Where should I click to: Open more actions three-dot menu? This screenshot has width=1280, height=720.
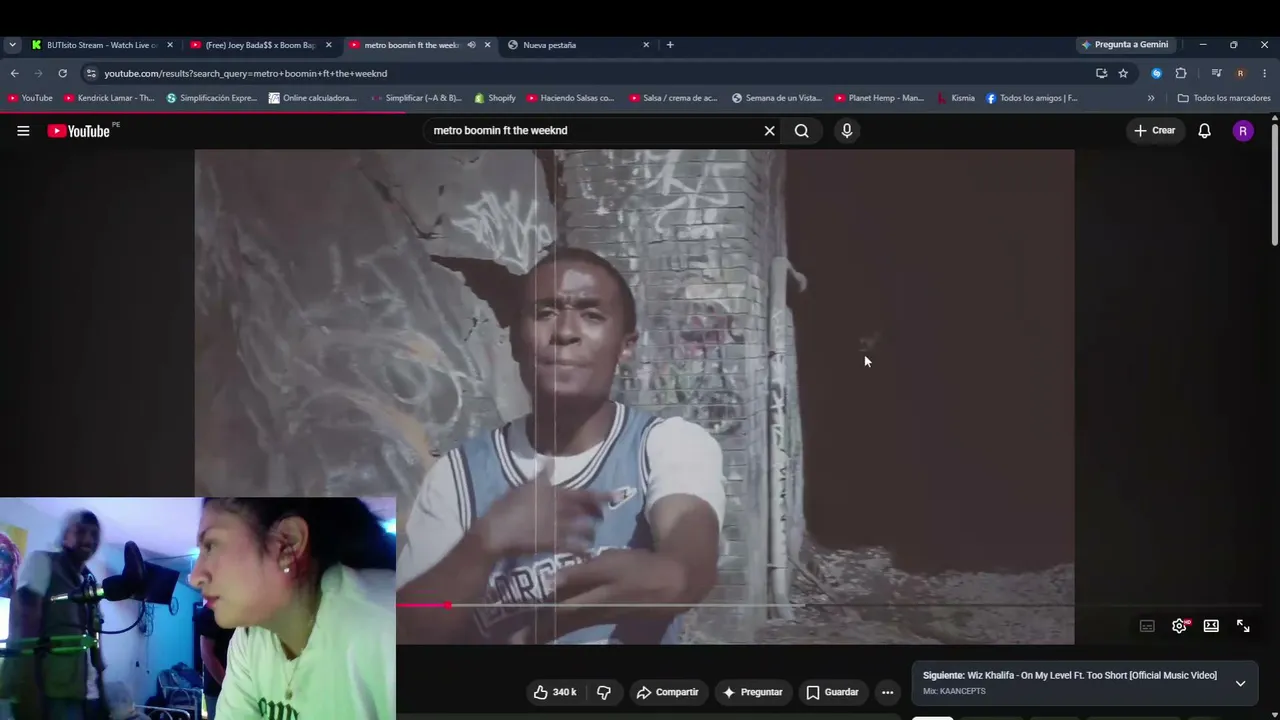tap(887, 692)
